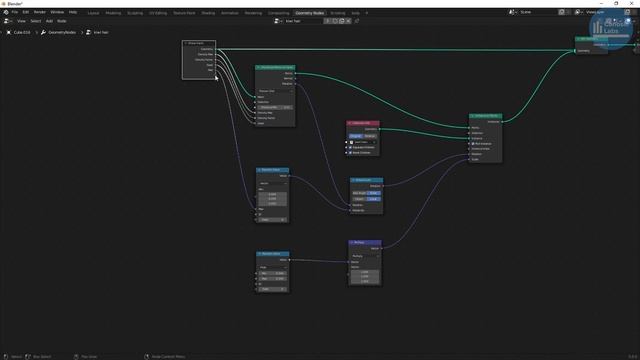Select Original mode in Collection Info node
The width and height of the screenshot is (640, 360).
pos(356,136)
